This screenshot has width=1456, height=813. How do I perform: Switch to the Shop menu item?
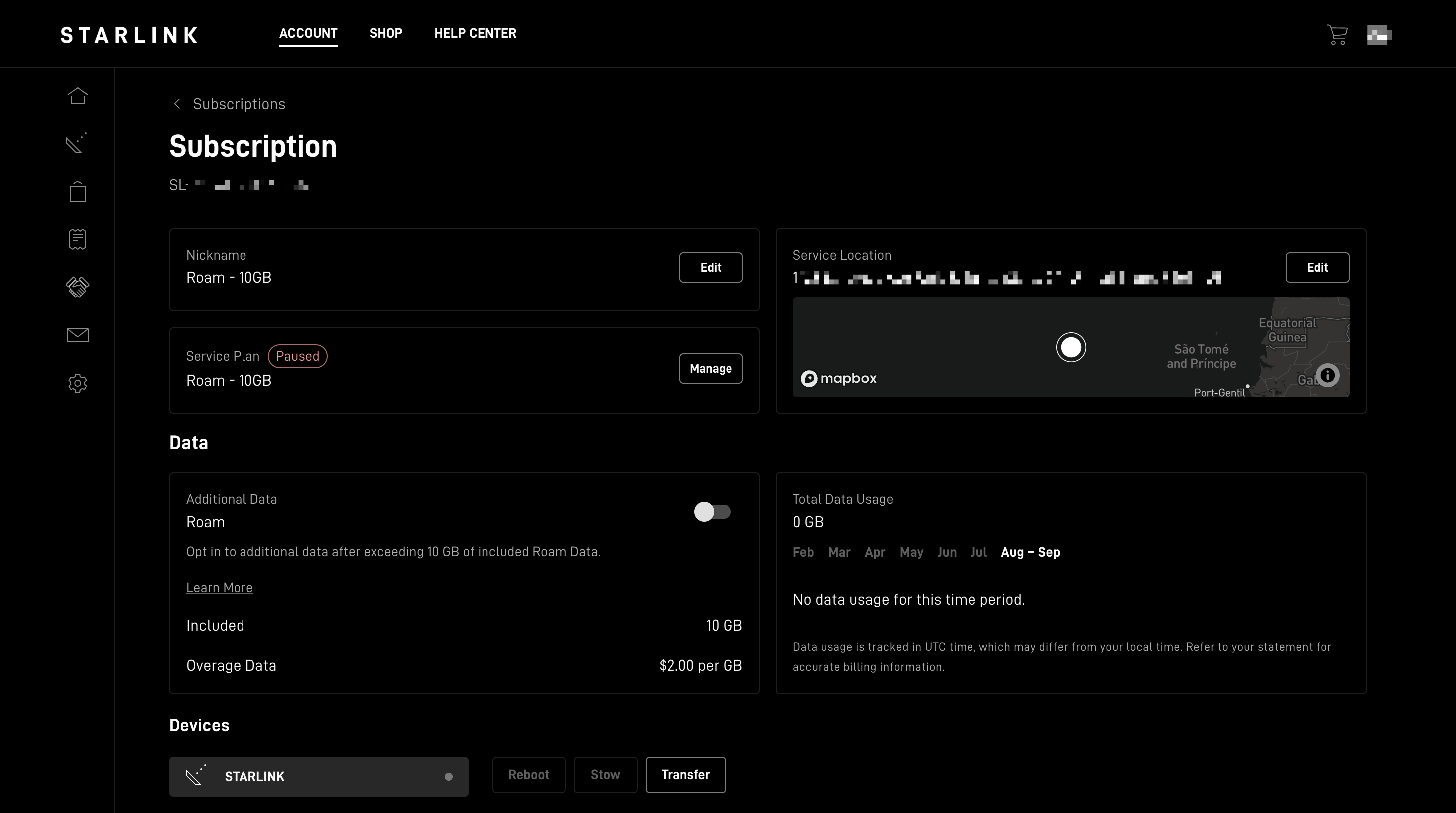pyautogui.click(x=386, y=33)
